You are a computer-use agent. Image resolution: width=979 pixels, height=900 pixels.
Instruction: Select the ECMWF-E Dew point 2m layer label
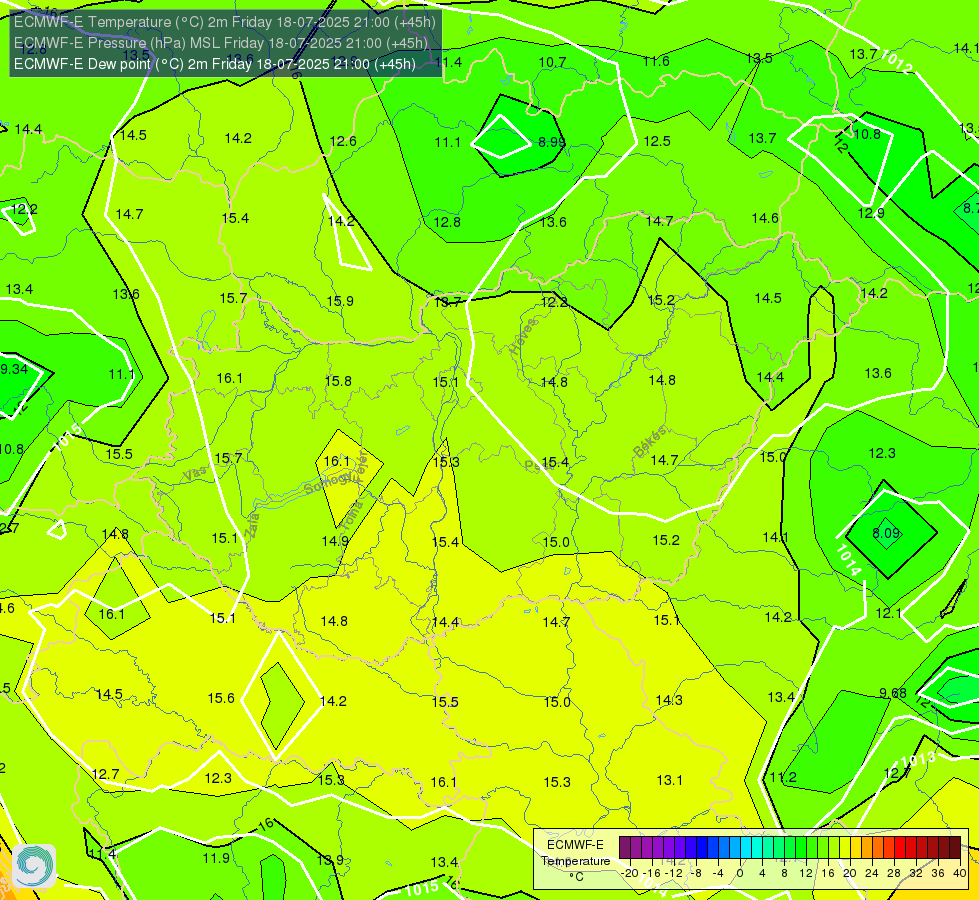pos(215,64)
